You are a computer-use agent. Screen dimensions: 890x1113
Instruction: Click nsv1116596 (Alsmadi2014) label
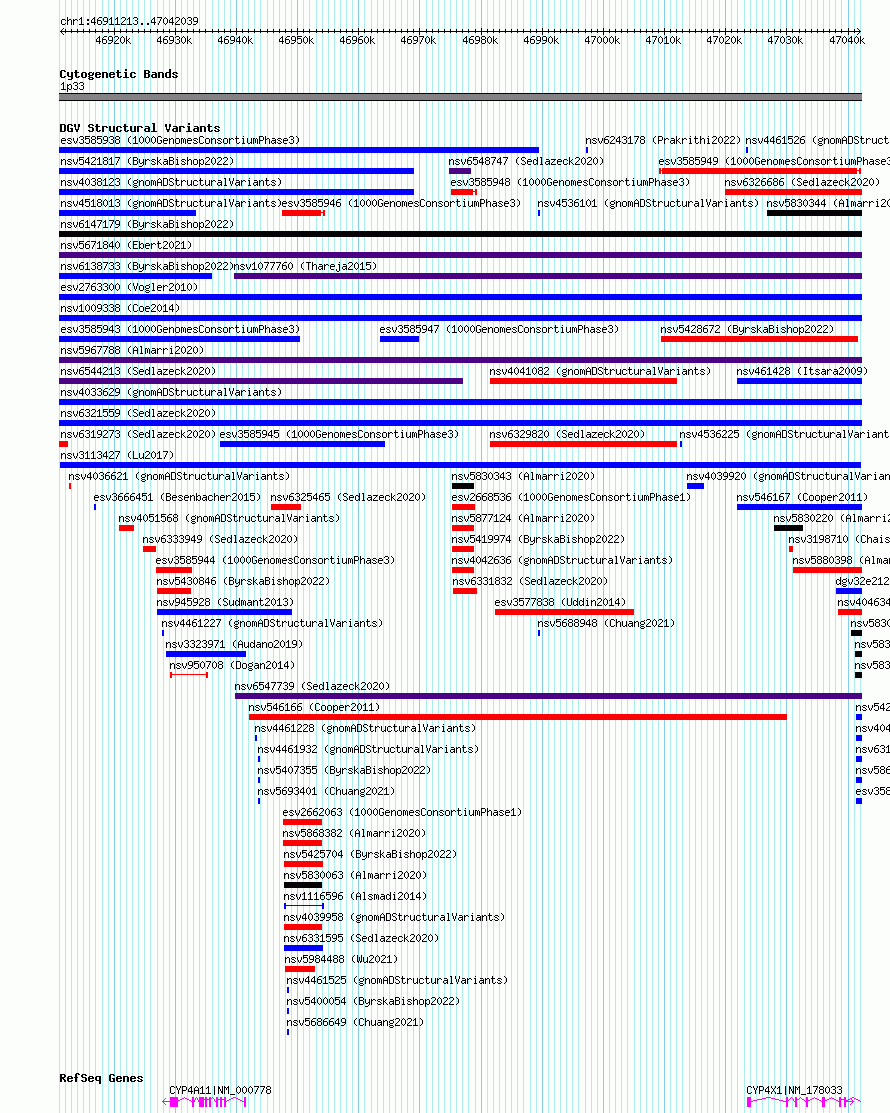pos(355,897)
